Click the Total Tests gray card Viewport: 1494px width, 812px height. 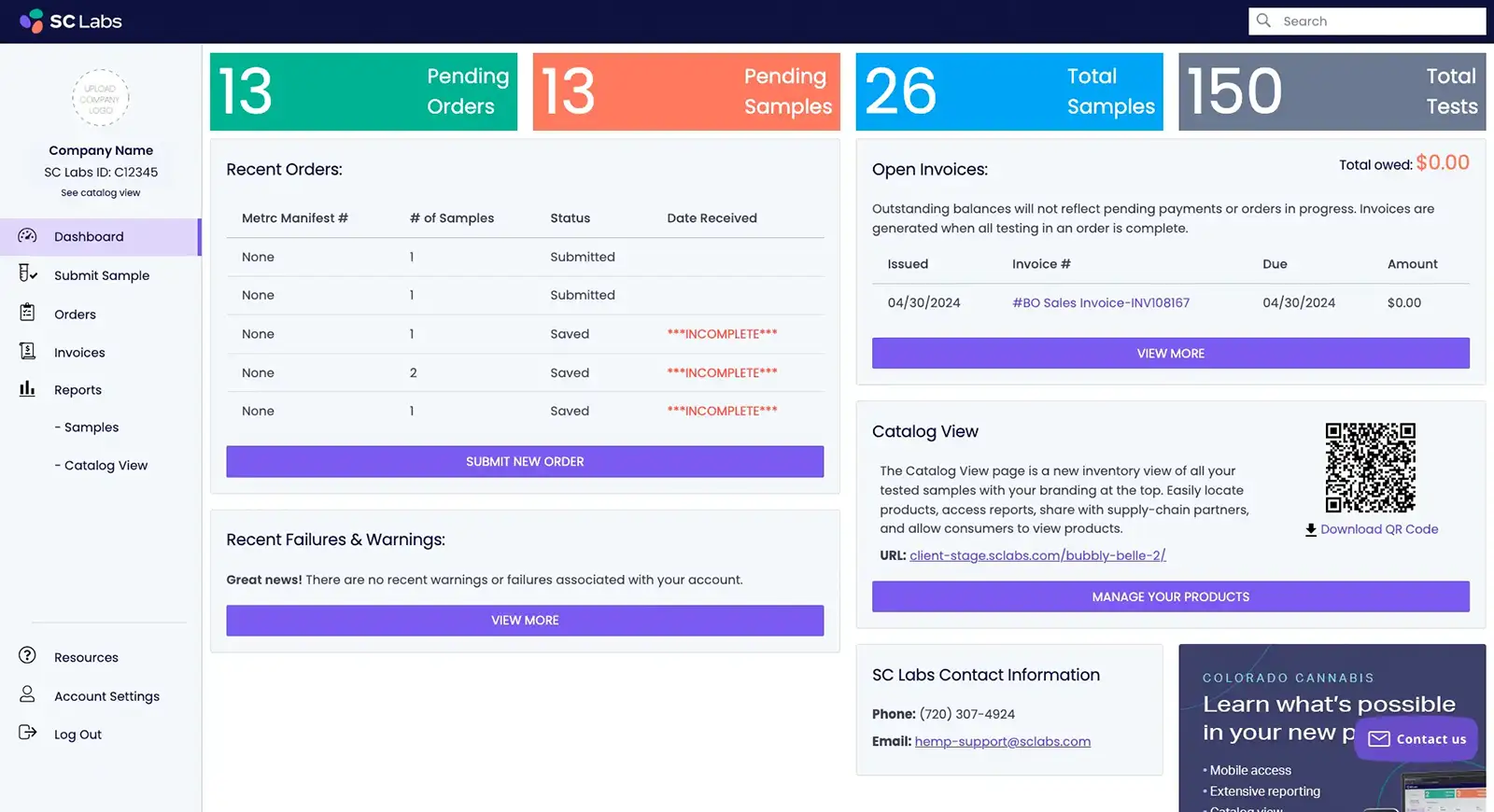point(1332,91)
